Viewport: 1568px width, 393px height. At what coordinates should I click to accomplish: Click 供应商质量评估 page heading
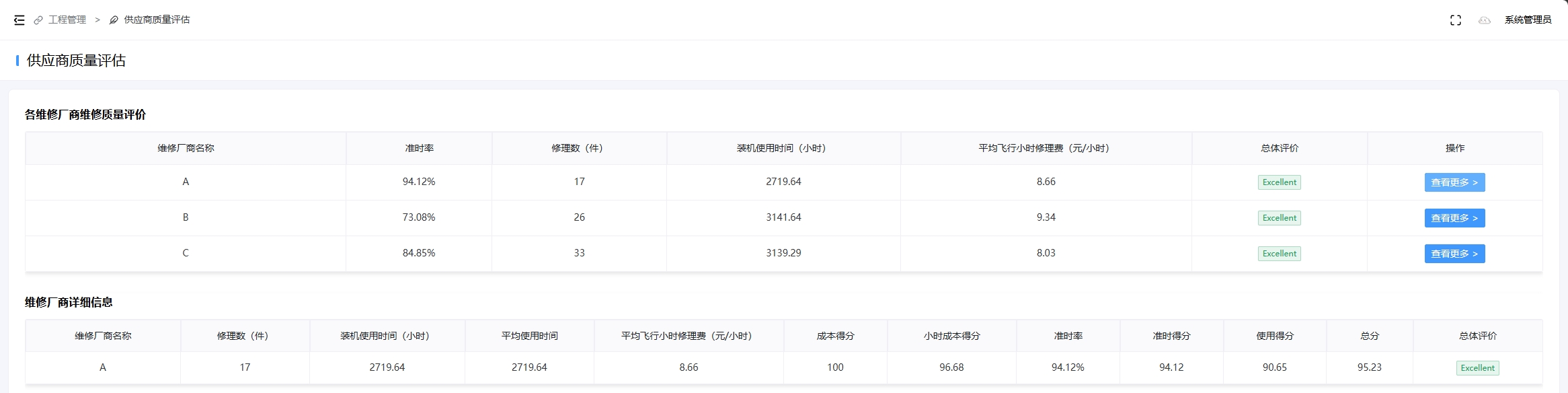pos(76,61)
